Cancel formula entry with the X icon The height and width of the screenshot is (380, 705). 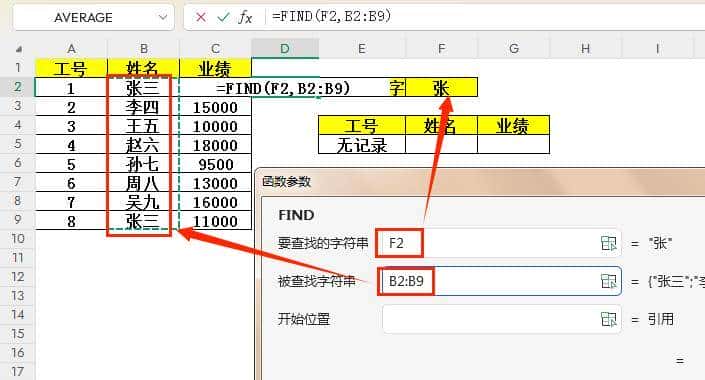[x=201, y=18]
